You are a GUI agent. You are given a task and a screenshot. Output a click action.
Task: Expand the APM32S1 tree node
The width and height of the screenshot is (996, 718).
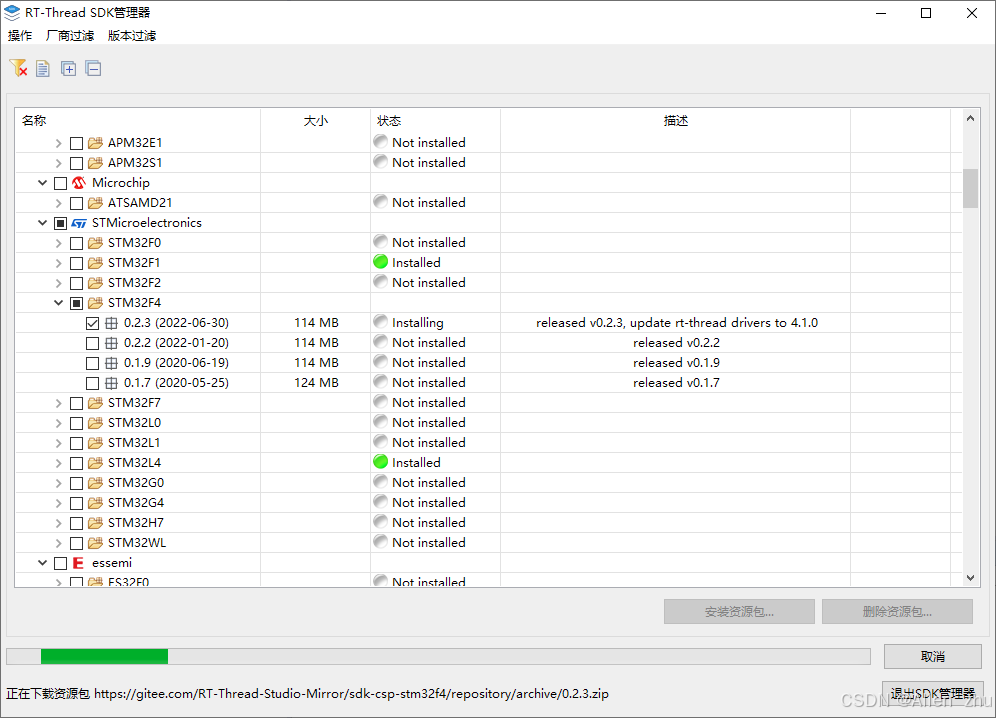58,163
